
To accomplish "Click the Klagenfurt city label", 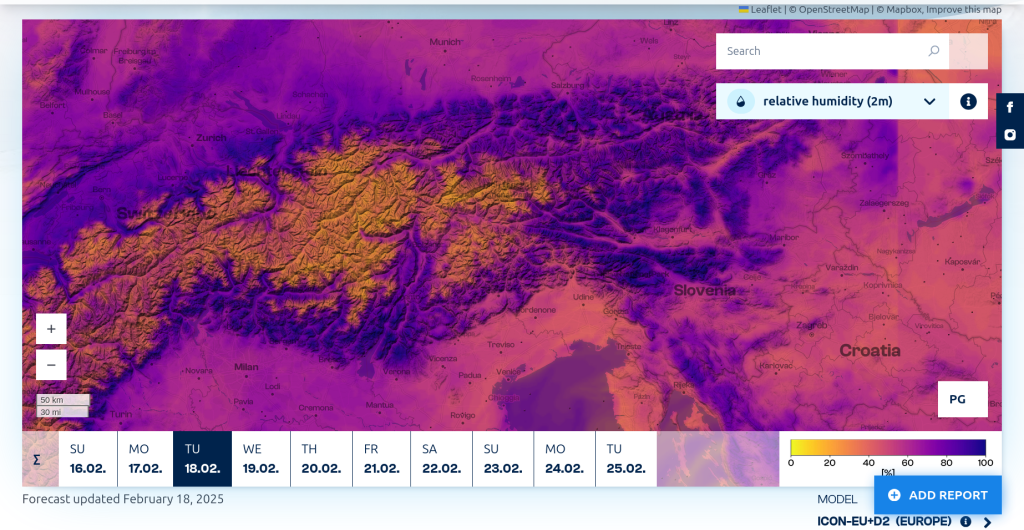I will pos(673,230).
